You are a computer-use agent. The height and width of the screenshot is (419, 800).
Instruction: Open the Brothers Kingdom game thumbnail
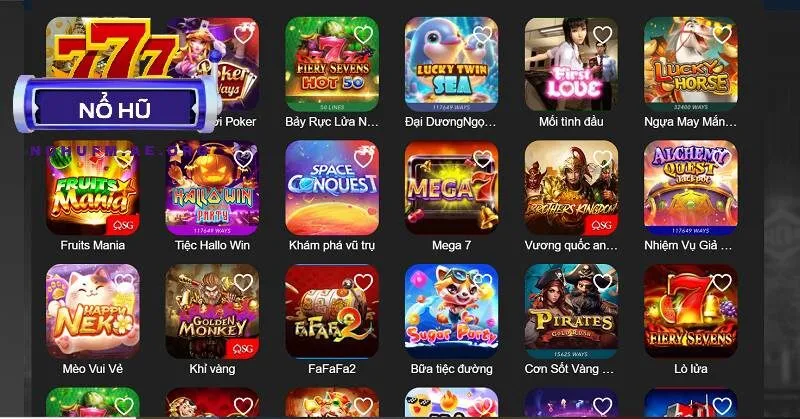[571, 188]
